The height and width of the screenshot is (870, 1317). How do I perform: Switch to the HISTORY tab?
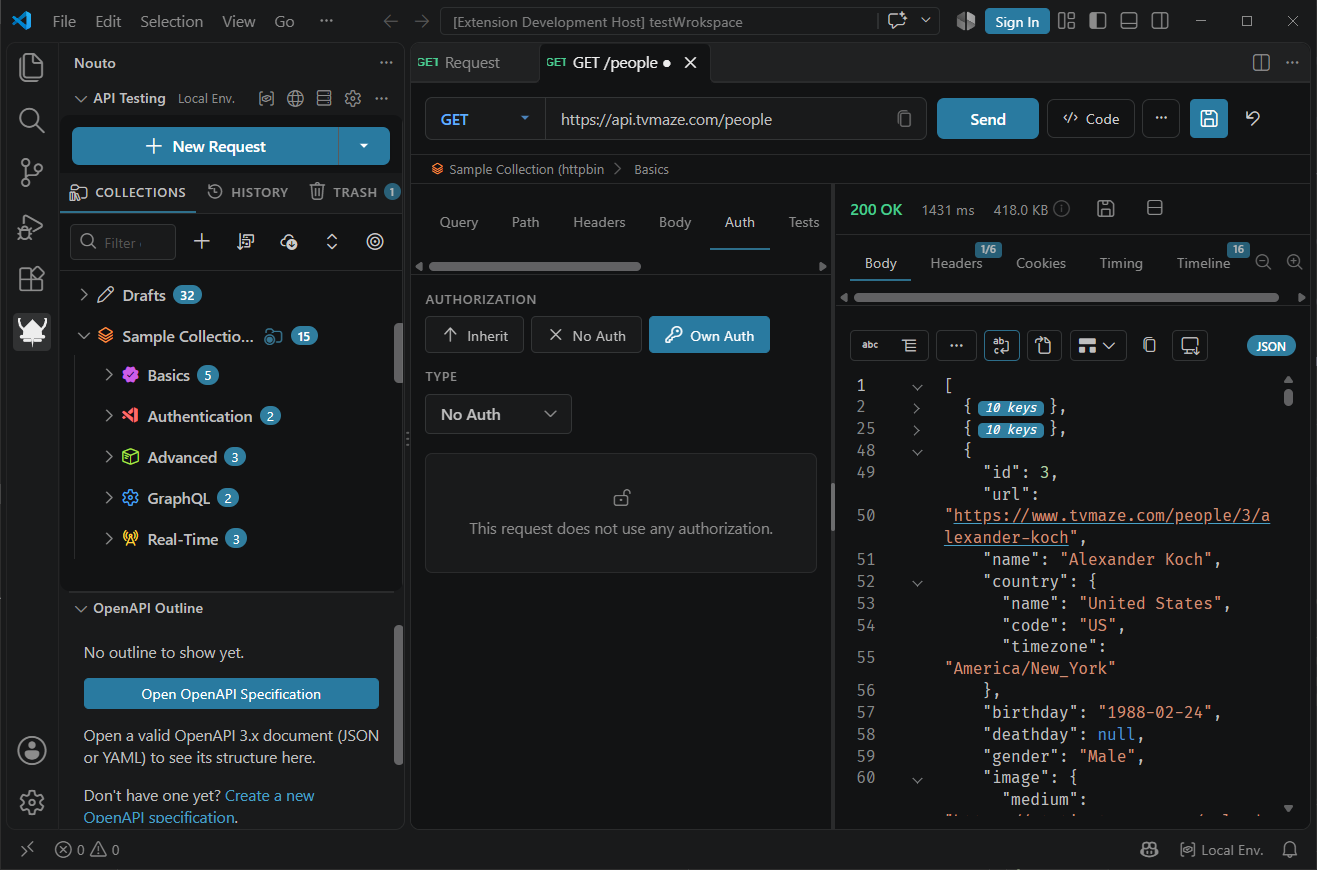[248, 192]
